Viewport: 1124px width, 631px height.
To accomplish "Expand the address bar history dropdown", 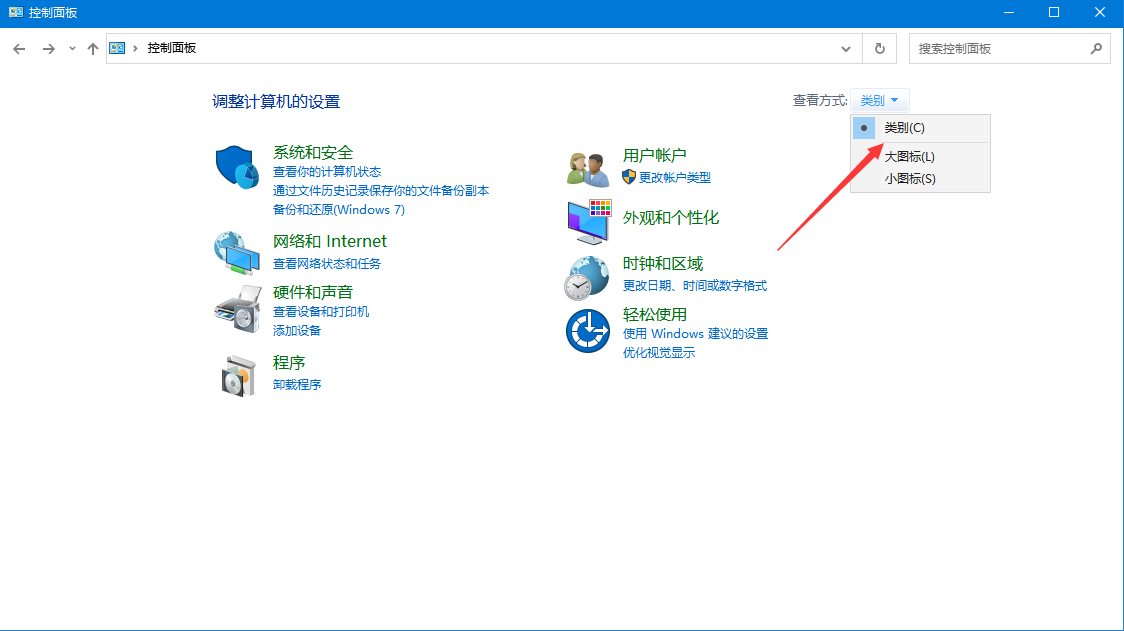I will tap(846, 49).
